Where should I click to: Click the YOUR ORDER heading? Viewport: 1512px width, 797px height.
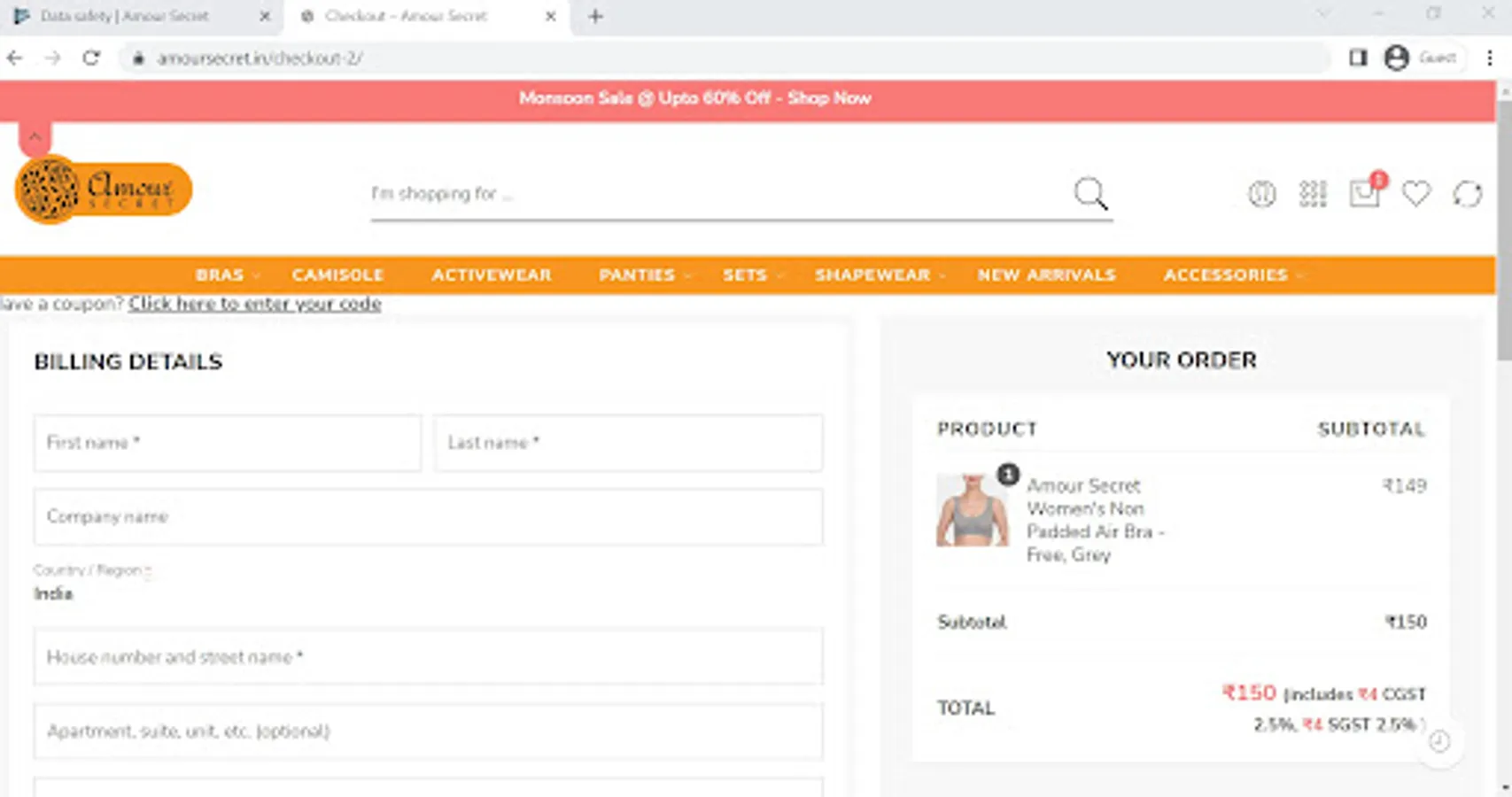pyautogui.click(x=1182, y=360)
